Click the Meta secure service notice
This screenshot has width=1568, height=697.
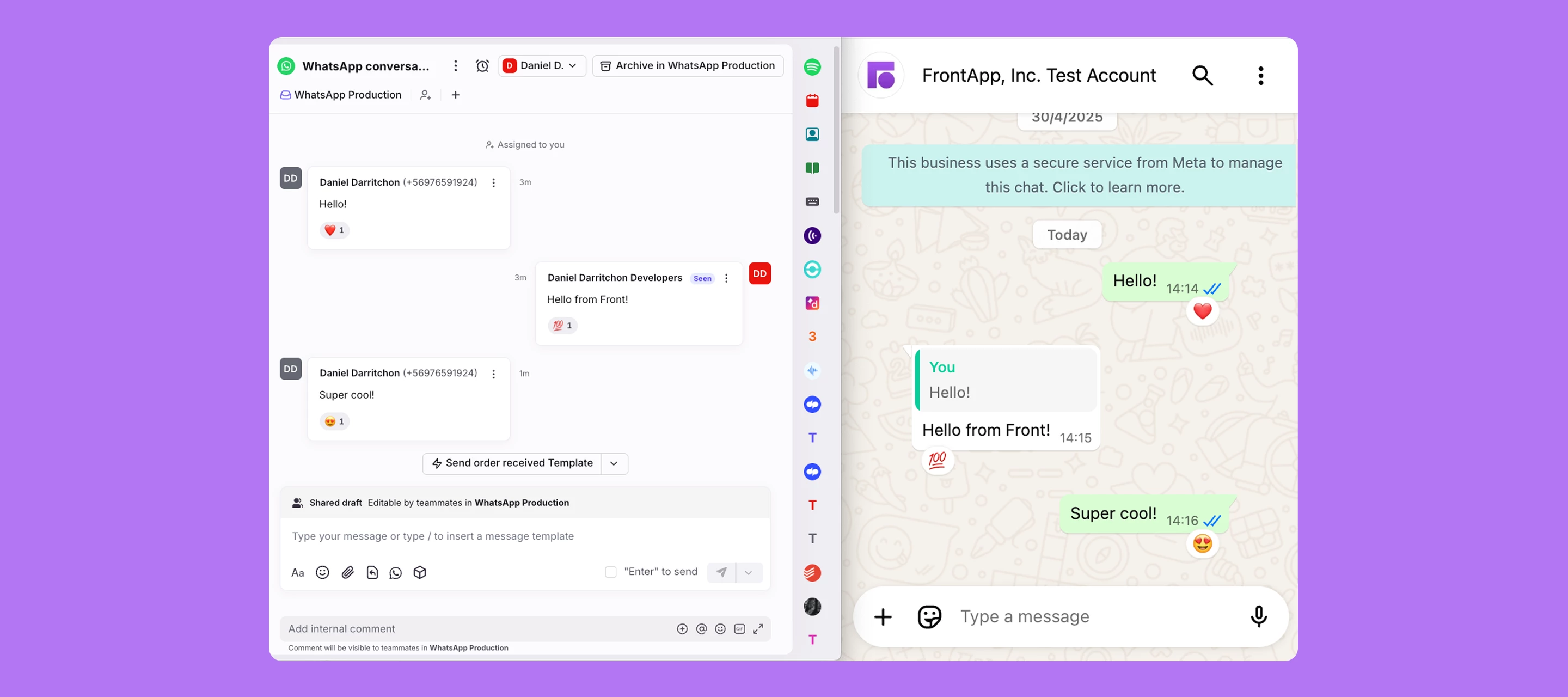click(x=1080, y=175)
